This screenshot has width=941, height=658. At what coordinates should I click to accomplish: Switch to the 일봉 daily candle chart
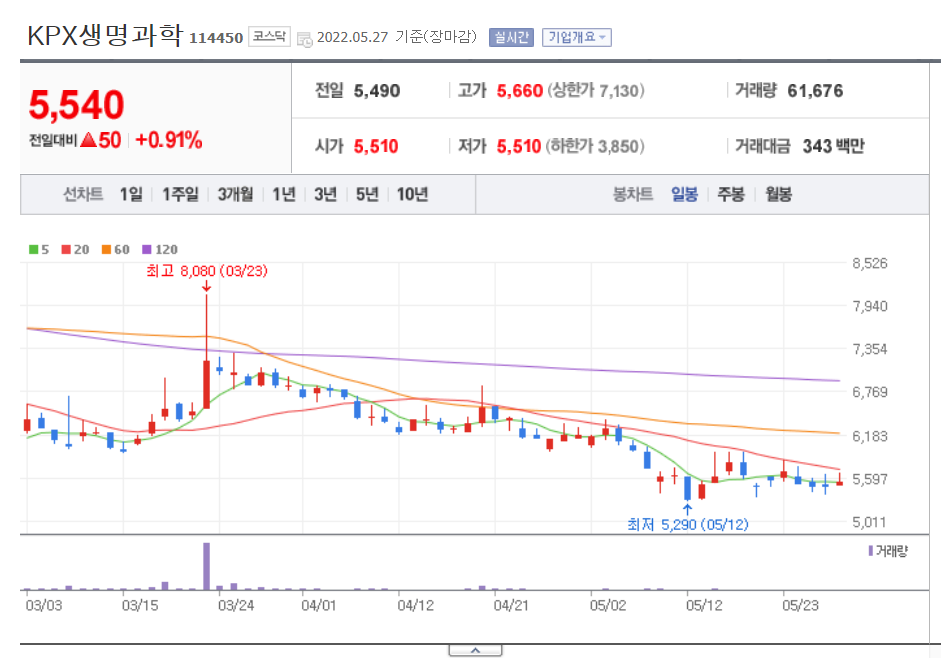pos(684,195)
